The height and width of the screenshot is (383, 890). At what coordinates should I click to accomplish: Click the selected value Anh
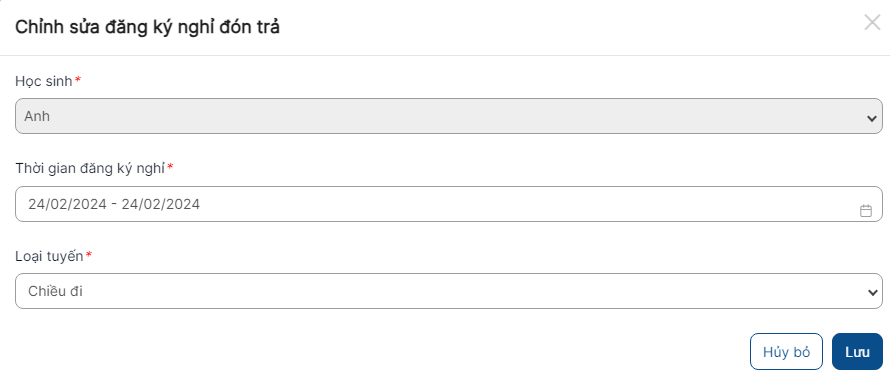tap(37, 116)
